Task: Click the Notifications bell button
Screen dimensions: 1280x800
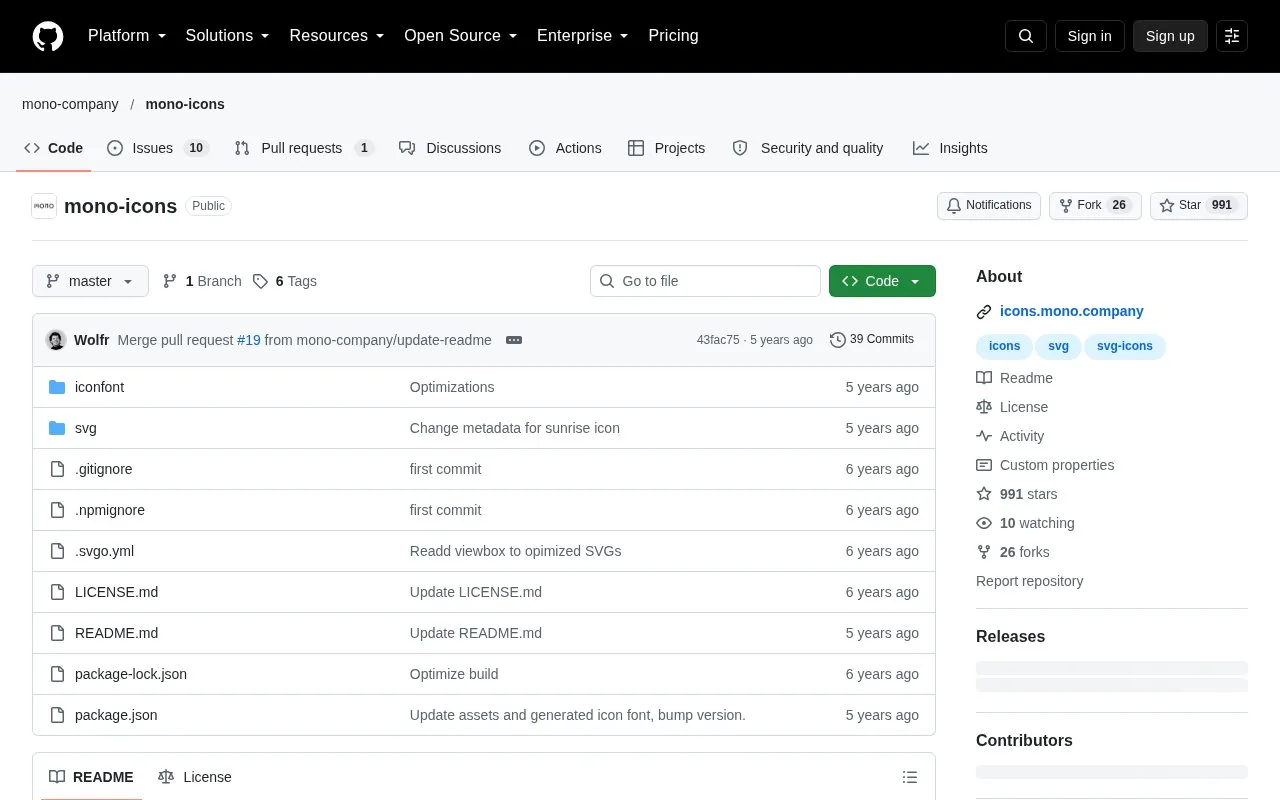Action: 989,206
